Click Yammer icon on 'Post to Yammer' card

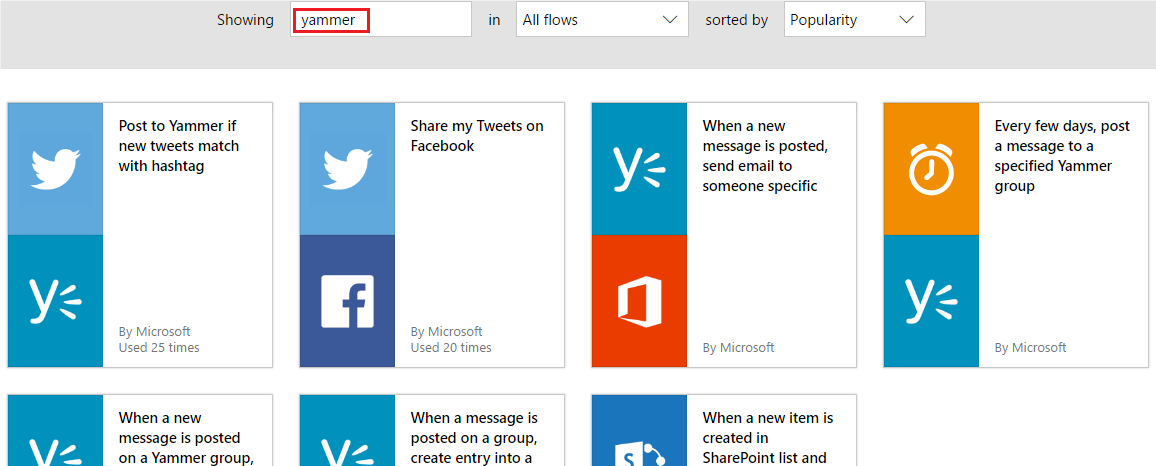55,301
